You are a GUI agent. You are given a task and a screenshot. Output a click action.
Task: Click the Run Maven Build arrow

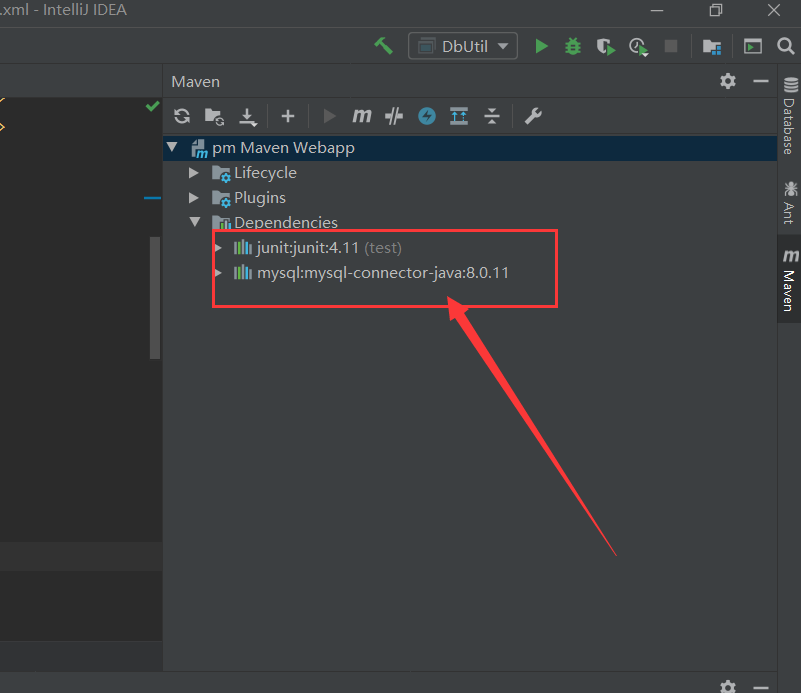tap(329, 116)
